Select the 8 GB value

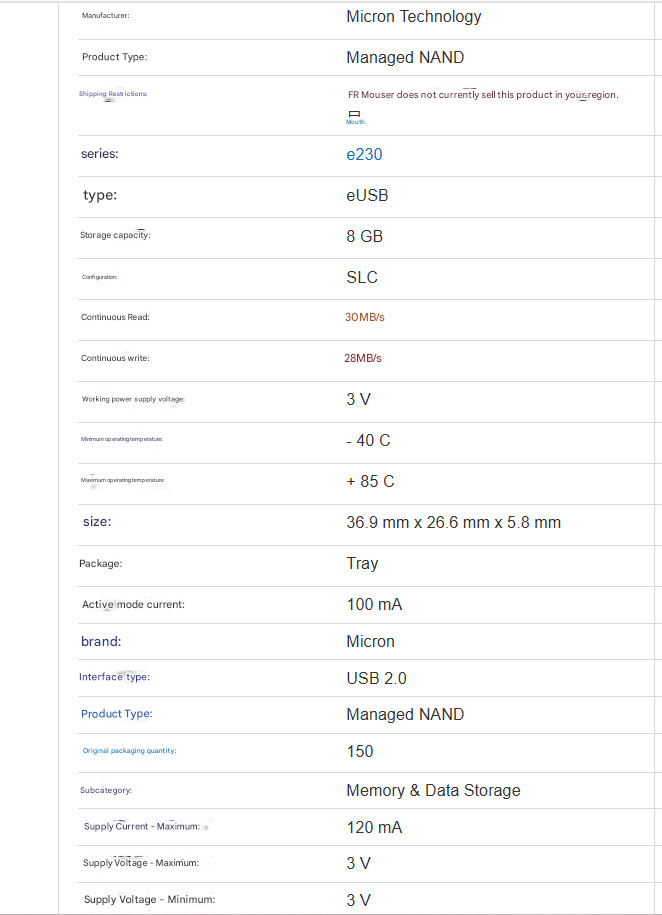364,236
